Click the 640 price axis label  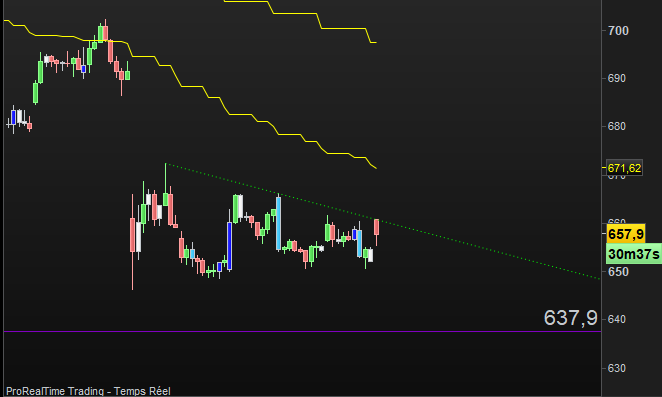[x=617, y=319]
